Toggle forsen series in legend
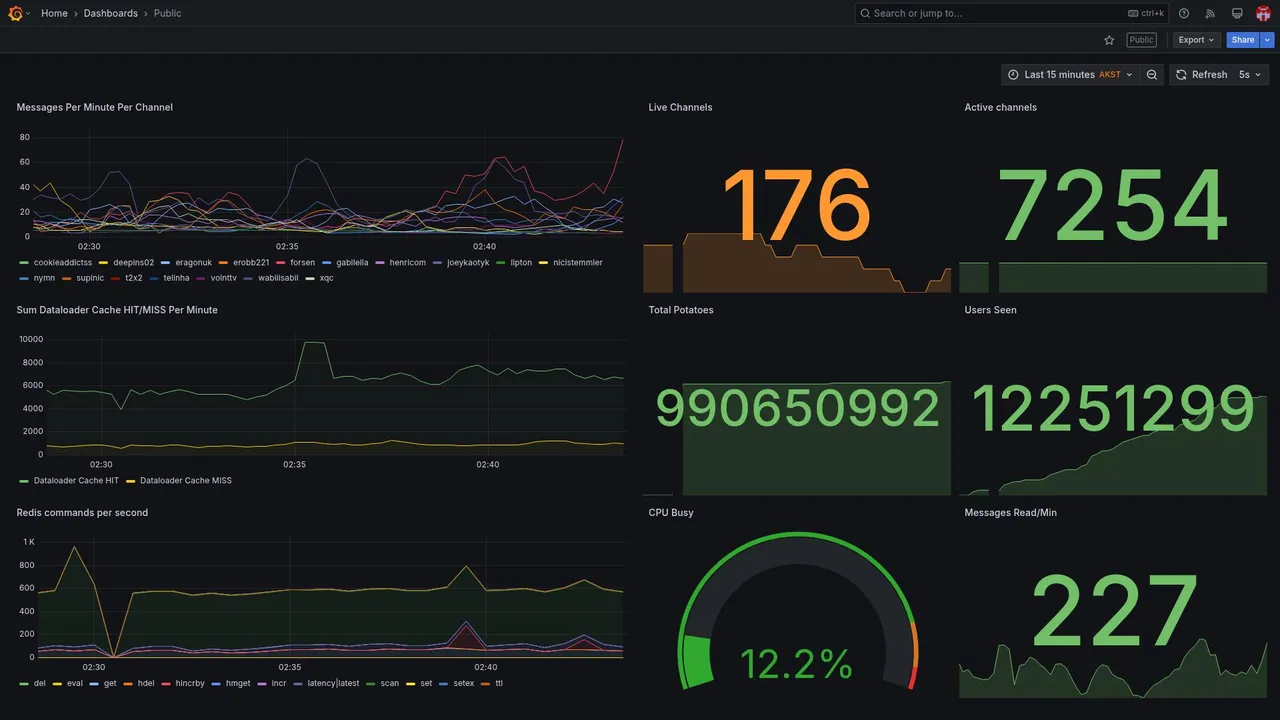This screenshot has height=720, width=1280. pos(303,262)
